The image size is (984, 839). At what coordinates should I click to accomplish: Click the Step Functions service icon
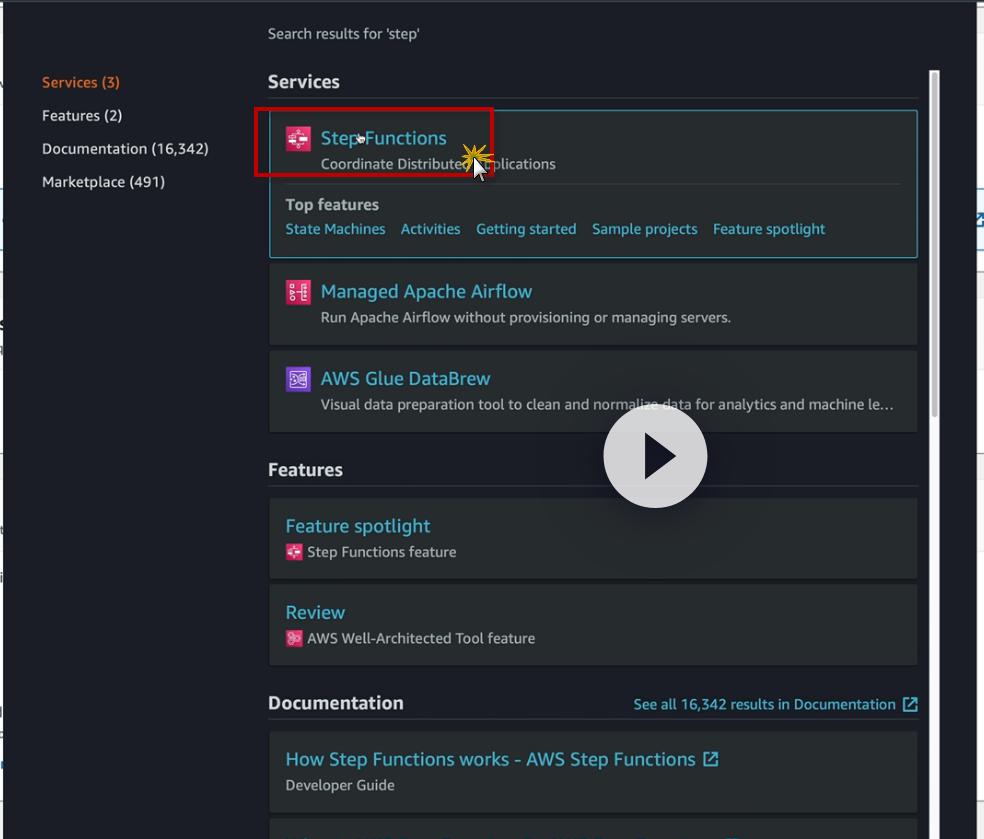point(298,139)
